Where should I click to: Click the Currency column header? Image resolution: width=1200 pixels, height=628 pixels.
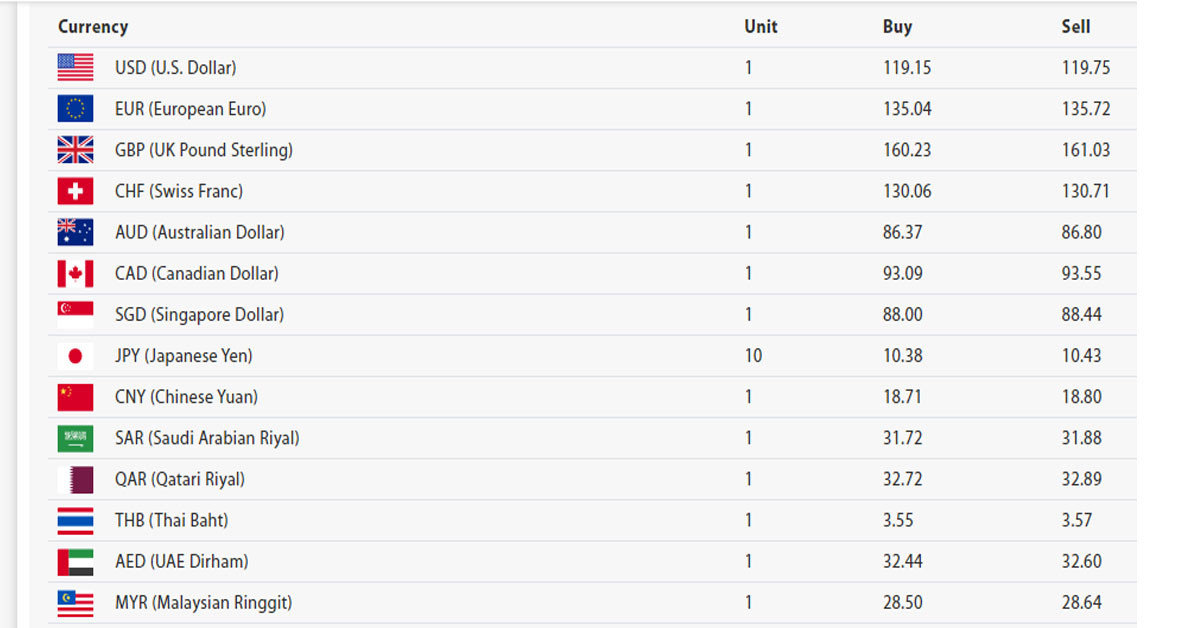coord(93,27)
